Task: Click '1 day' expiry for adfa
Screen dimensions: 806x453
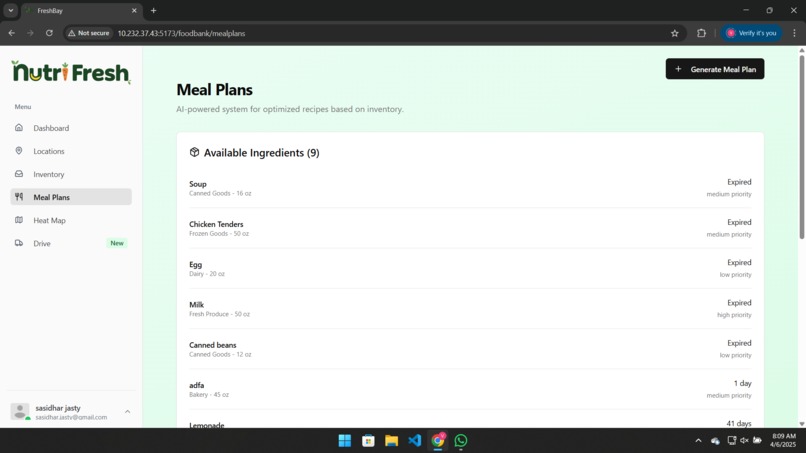Action: click(x=742, y=383)
